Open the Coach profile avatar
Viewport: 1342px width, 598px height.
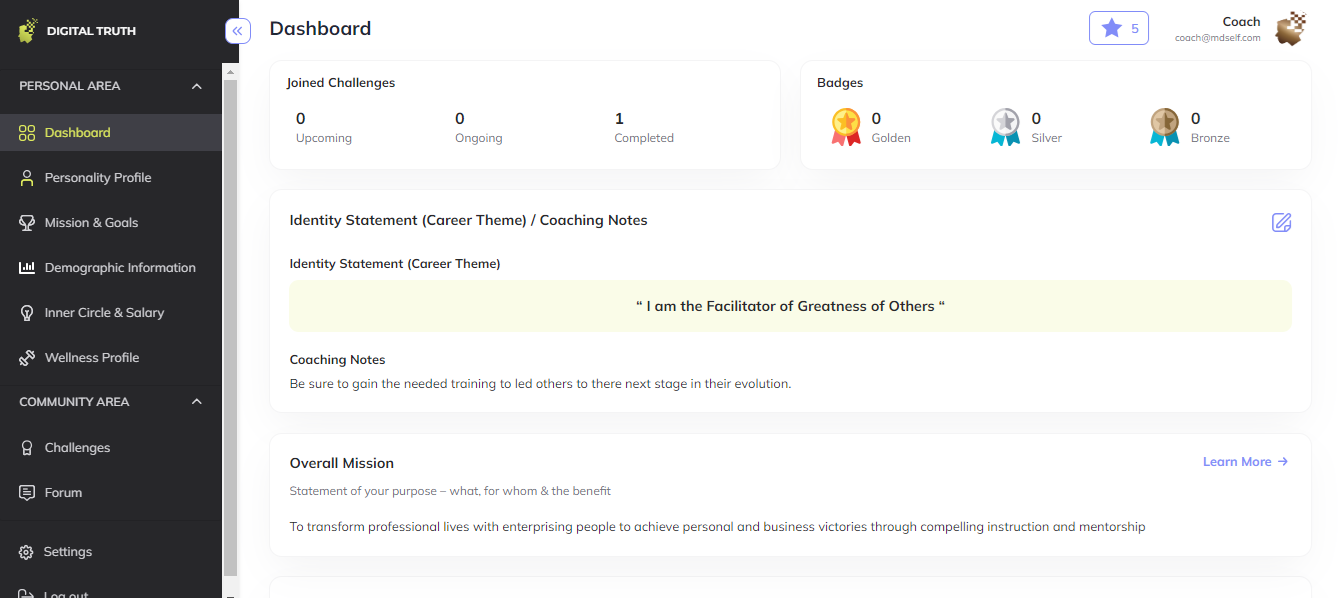tap(1290, 29)
